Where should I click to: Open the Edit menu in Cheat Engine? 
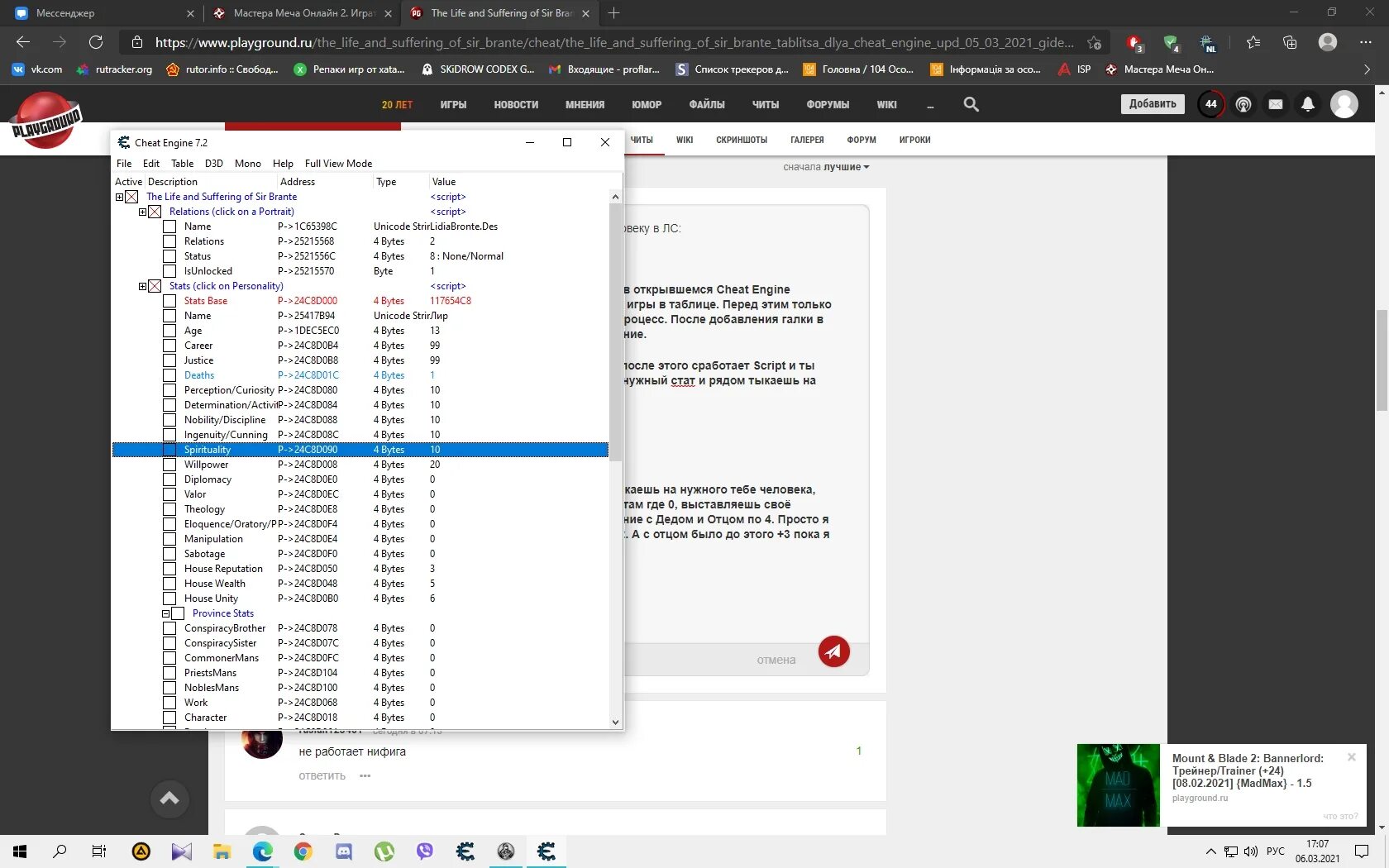(151, 164)
